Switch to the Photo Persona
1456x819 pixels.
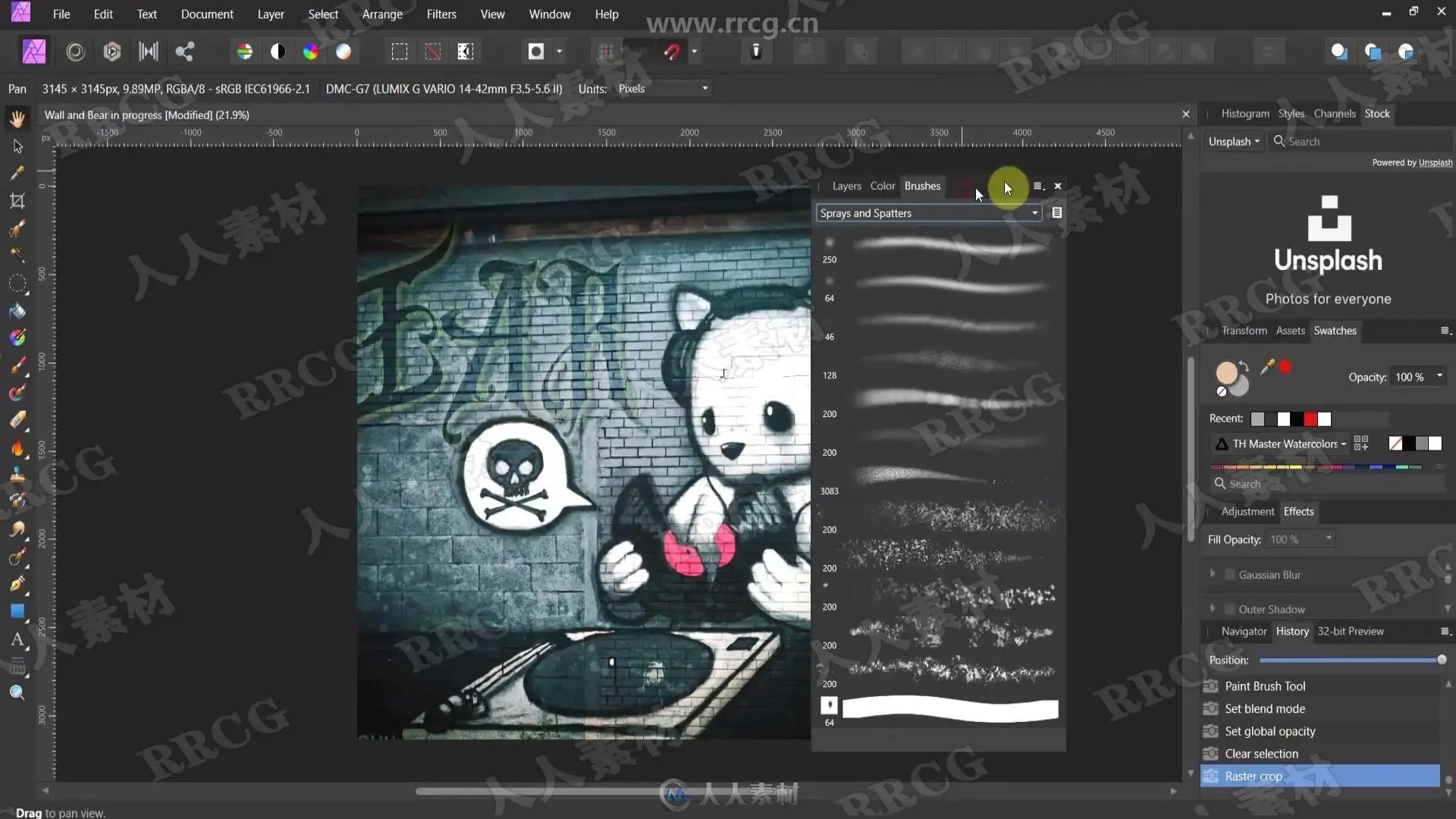click(34, 52)
